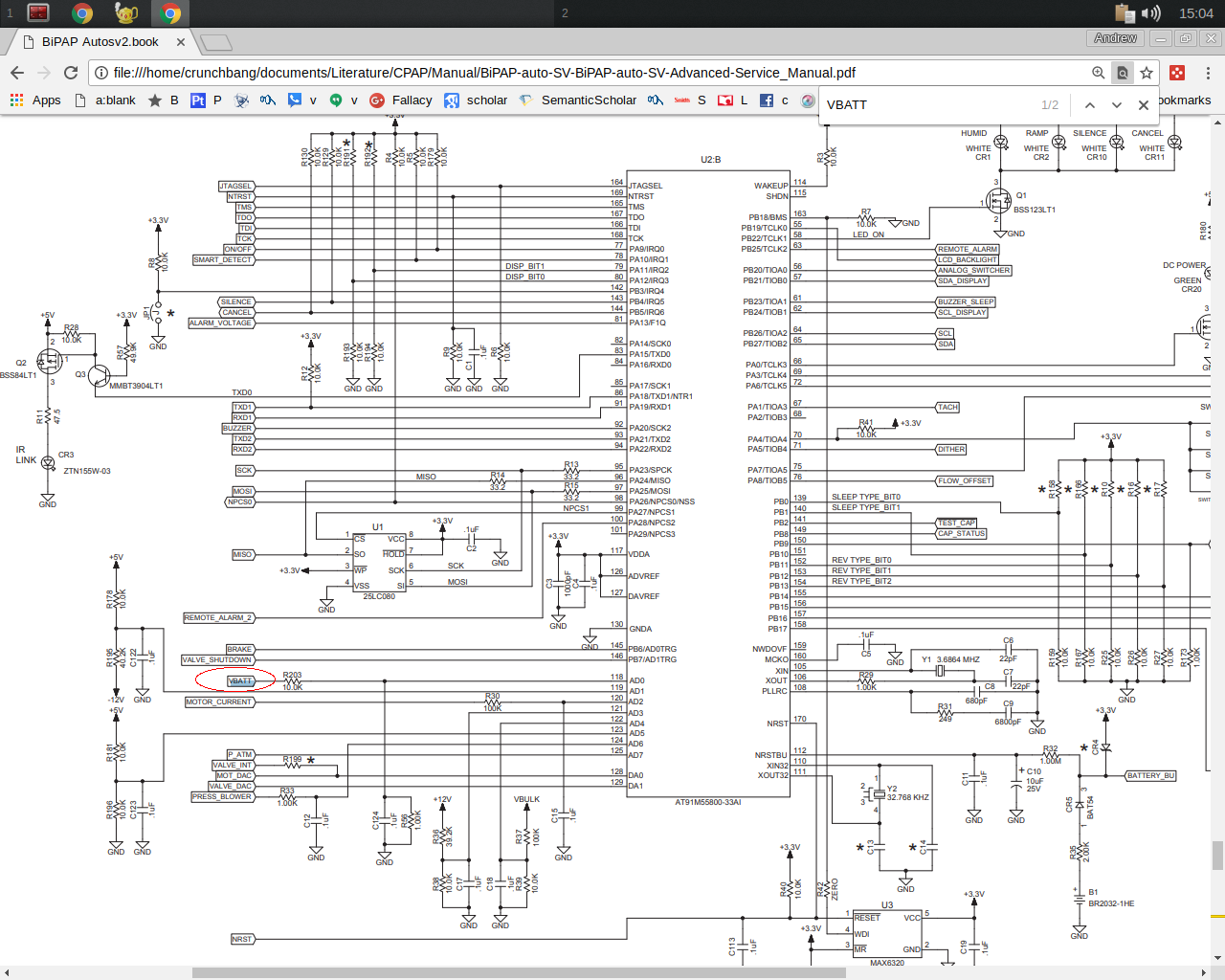Click the Andrew profile button
Screen dimensions: 1225x980
1115,38
